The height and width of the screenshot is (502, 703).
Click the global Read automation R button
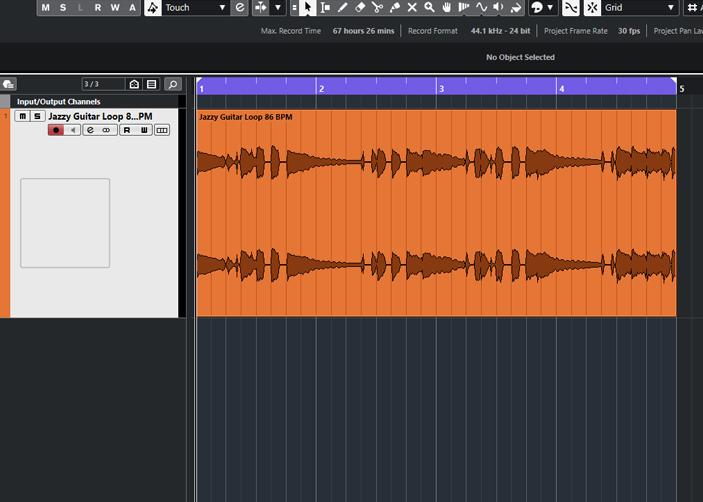click(97, 8)
